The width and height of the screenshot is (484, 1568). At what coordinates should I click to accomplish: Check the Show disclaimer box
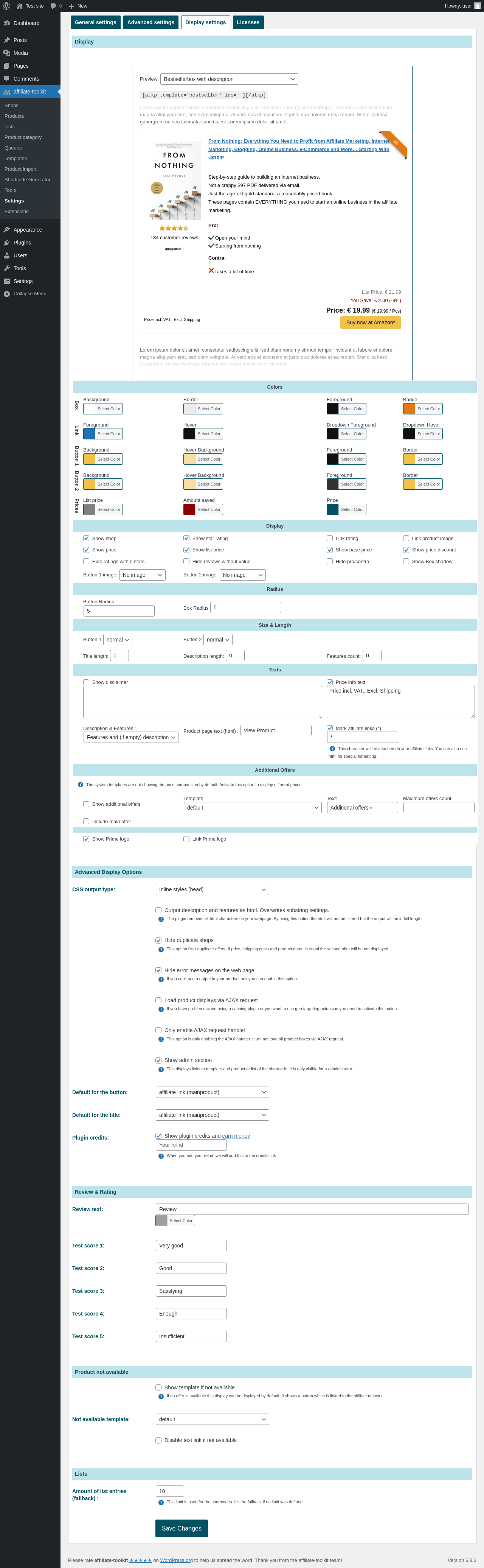click(x=86, y=682)
